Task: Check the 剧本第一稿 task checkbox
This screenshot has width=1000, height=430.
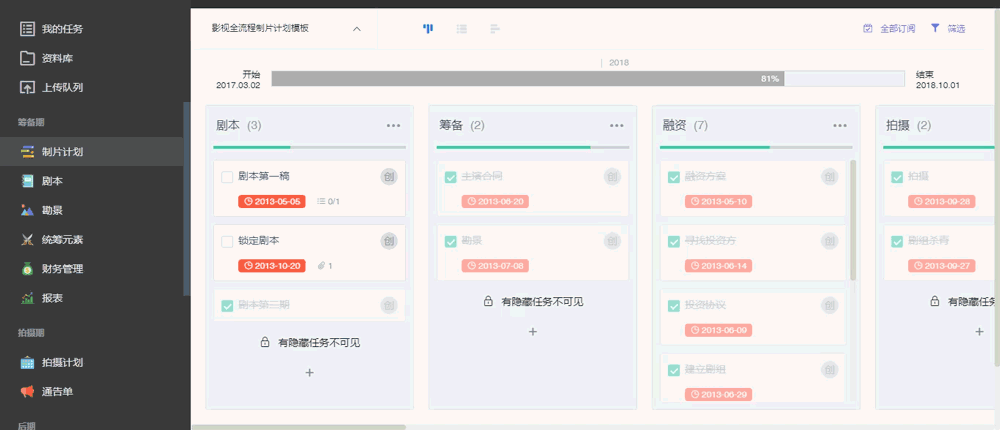Action: pyautogui.click(x=227, y=177)
